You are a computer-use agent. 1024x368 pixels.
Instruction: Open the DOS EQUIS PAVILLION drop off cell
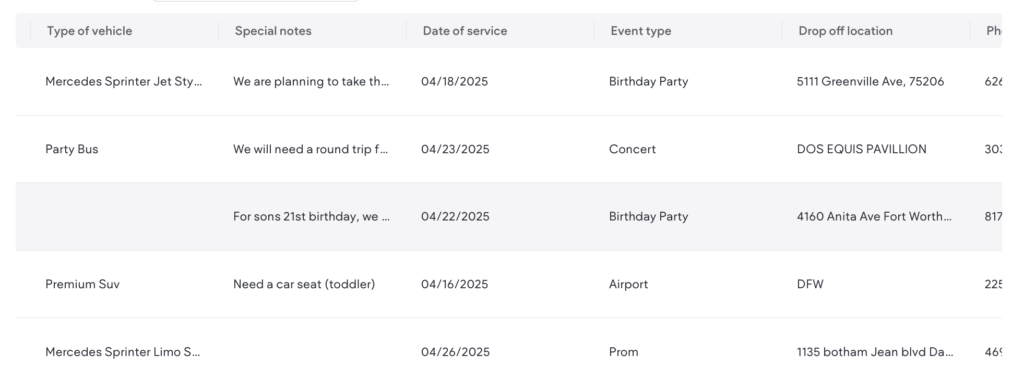pos(861,149)
